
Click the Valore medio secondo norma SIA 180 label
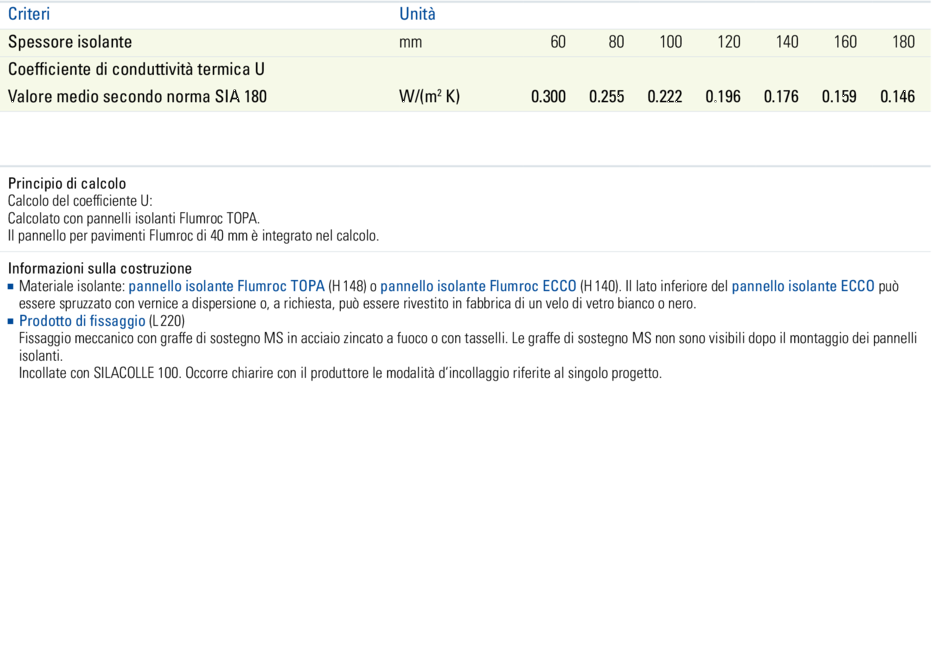(137, 97)
